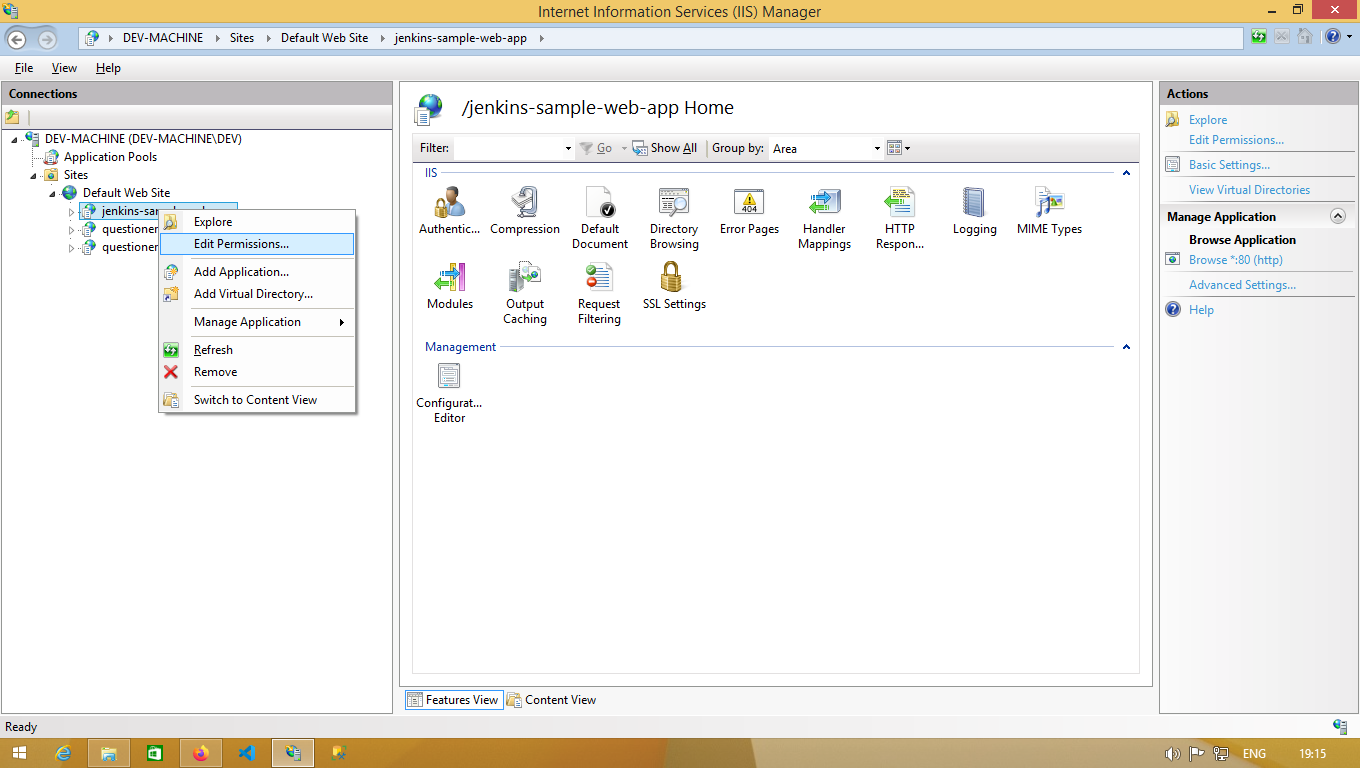This screenshot has width=1360, height=768.
Task: Open the SSL Settings feature
Action: click(x=674, y=286)
